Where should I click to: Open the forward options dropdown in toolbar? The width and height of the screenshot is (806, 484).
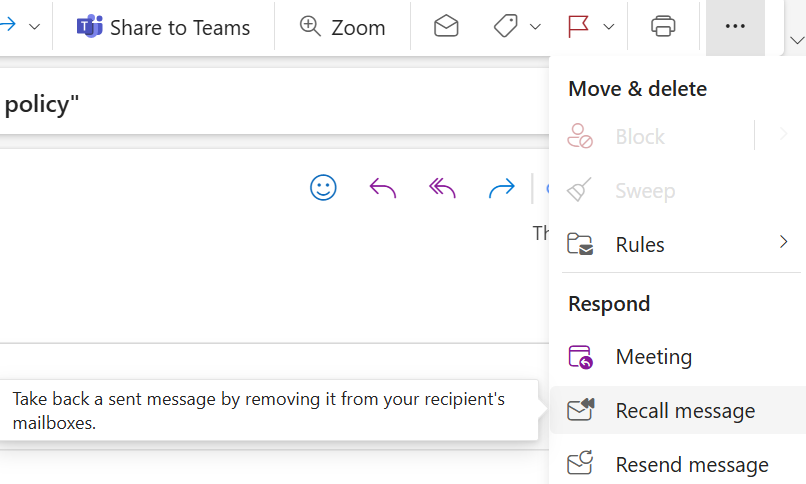tap(34, 27)
